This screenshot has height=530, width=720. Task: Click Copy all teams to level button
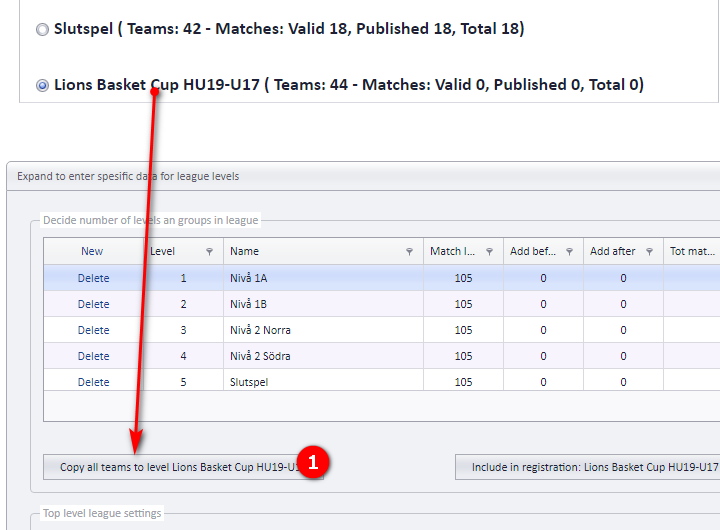coord(183,467)
